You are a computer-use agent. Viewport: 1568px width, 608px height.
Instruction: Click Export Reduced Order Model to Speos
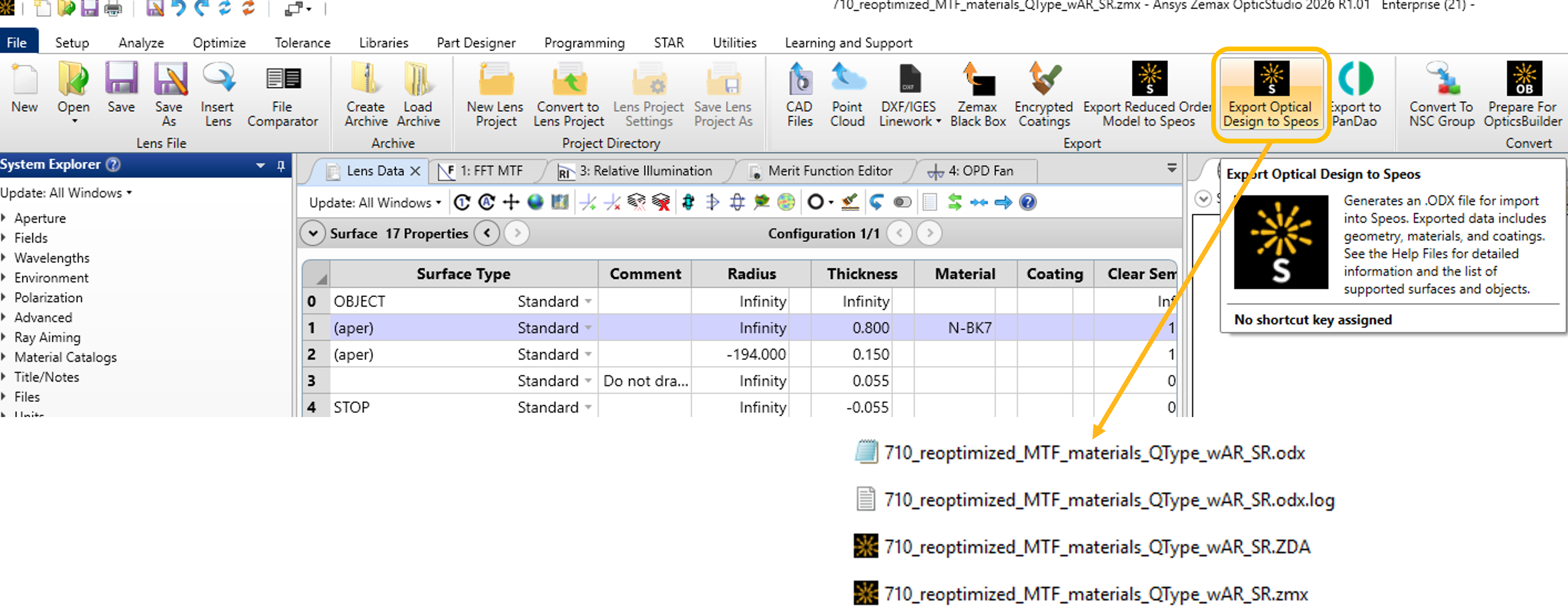(1148, 94)
